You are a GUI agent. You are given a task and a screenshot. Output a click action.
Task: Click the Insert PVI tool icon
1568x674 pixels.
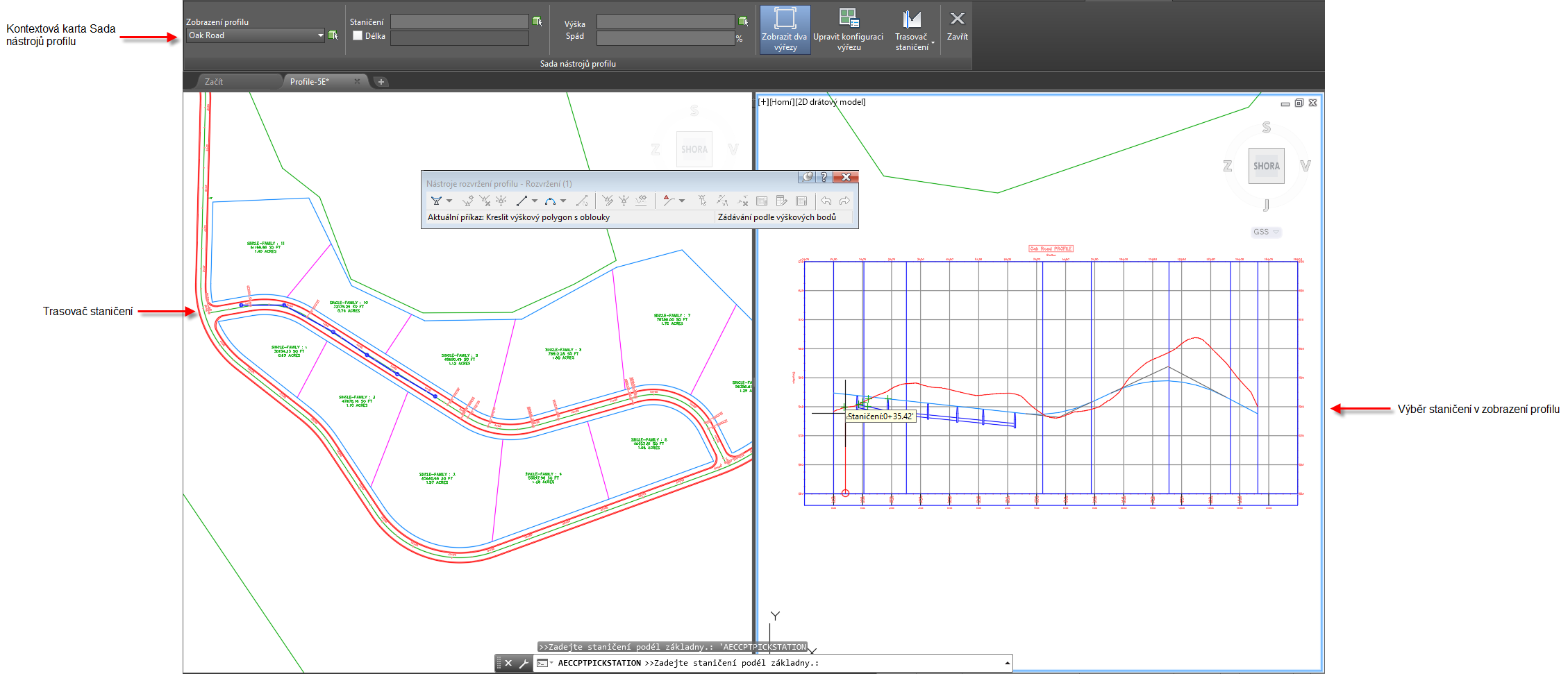click(x=467, y=201)
